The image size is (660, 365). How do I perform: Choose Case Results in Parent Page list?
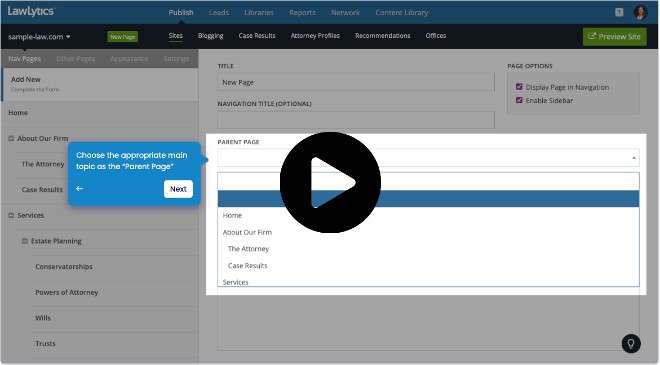[x=248, y=266]
